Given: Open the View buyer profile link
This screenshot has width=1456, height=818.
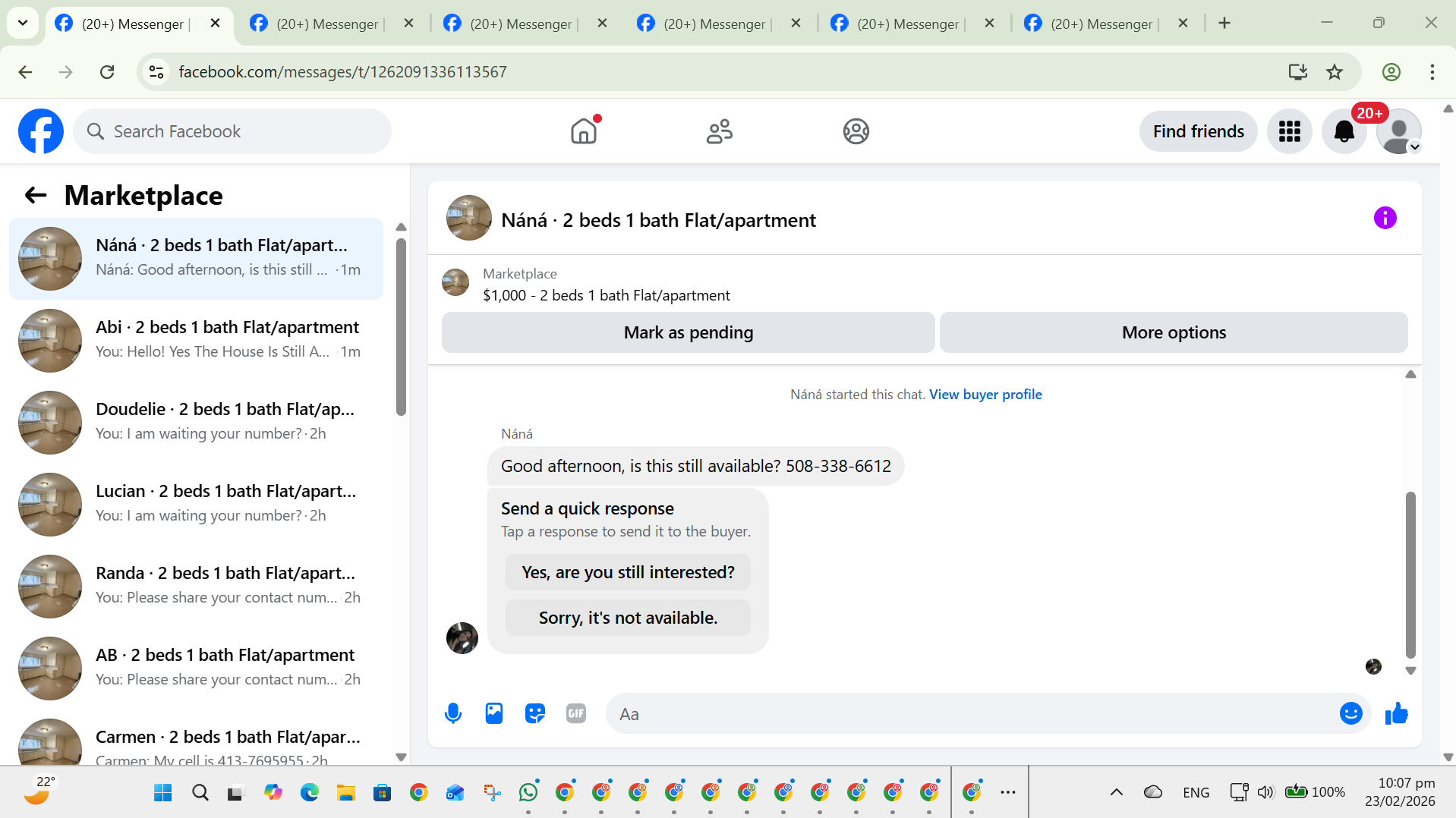Looking at the screenshot, I should click(x=985, y=395).
